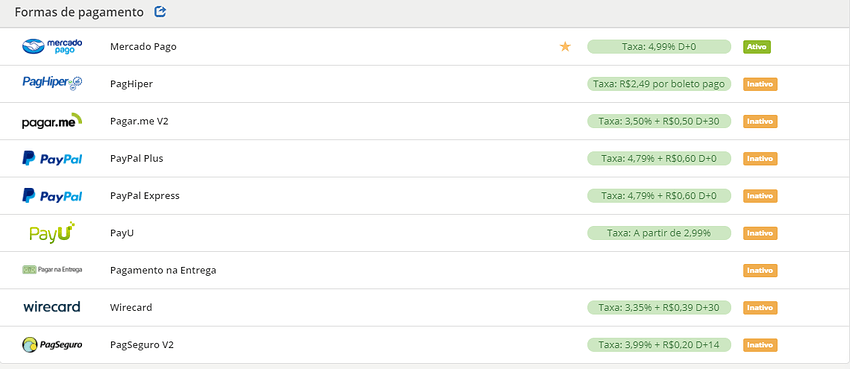Click the wirecard logo
Image resolution: width=850 pixels, height=369 pixels.
tap(52, 307)
